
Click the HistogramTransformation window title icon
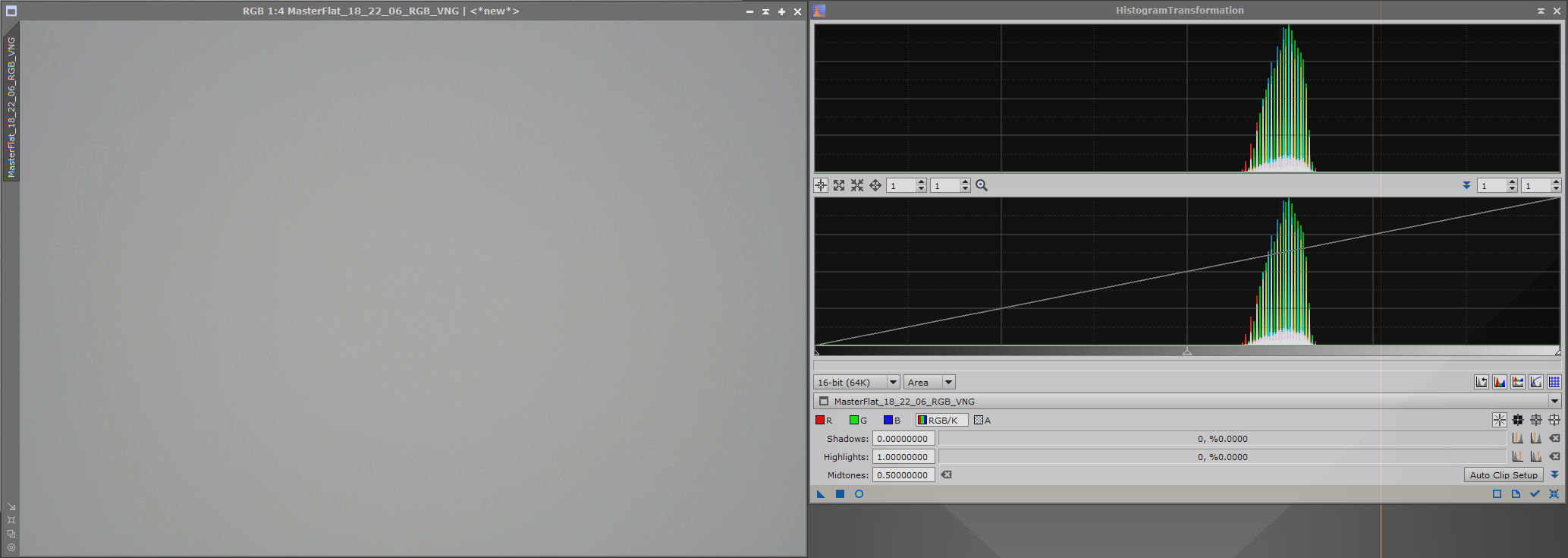[x=819, y=11]
